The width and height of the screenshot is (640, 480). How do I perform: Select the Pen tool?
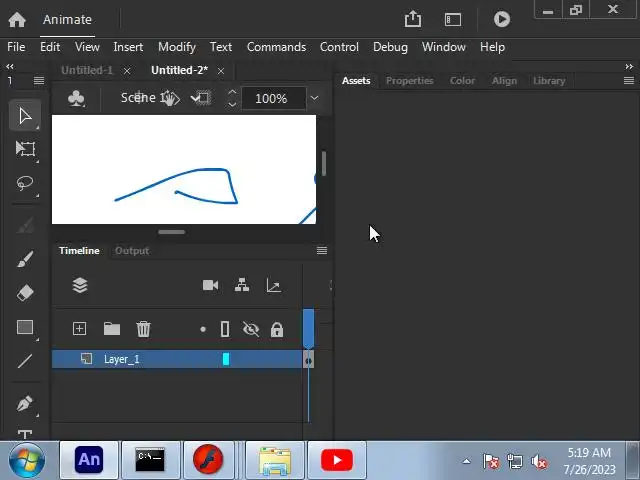[25, 403]
